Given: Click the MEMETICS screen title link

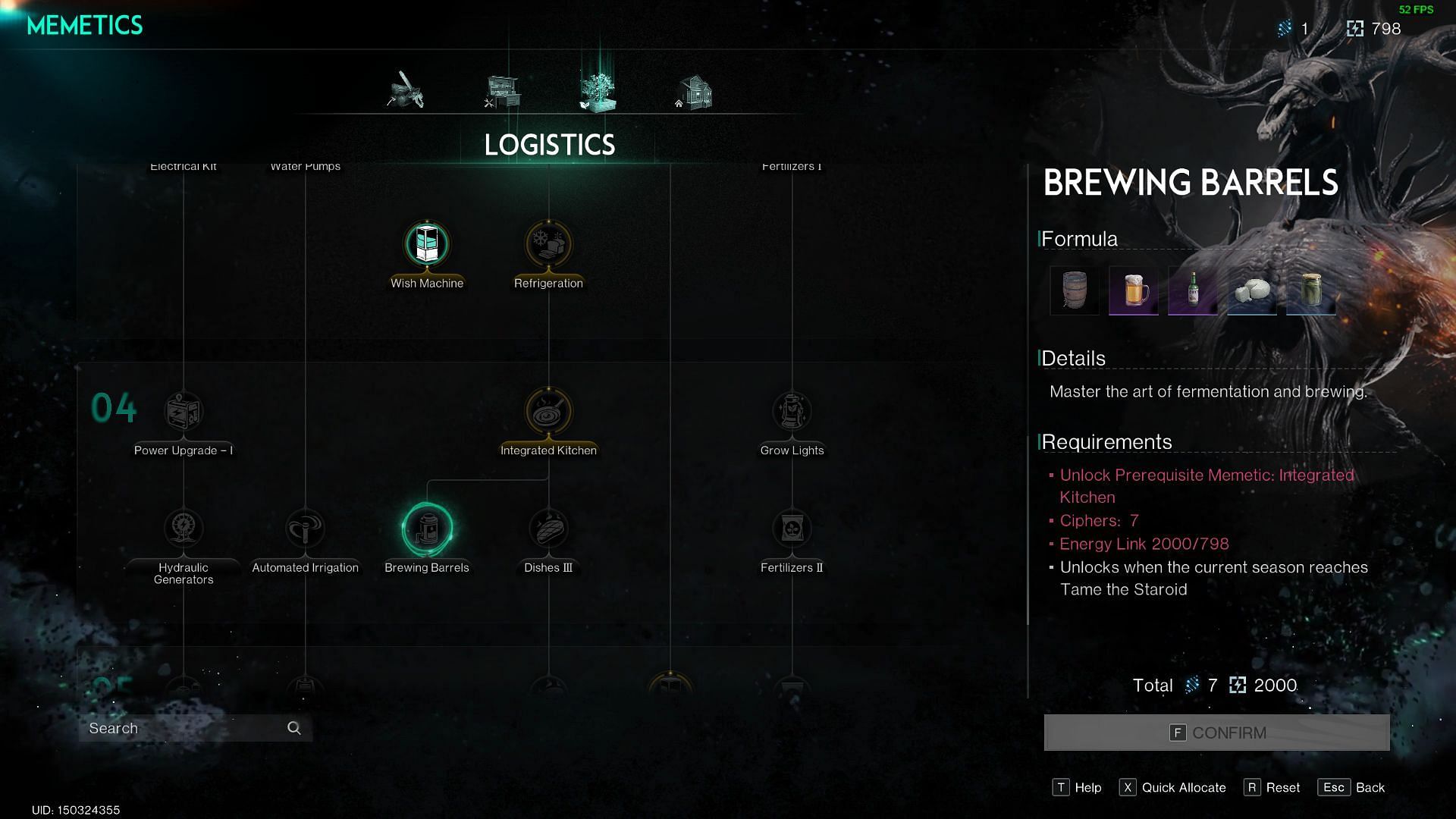Looking at the screenshot, I should tap(85, 25).
